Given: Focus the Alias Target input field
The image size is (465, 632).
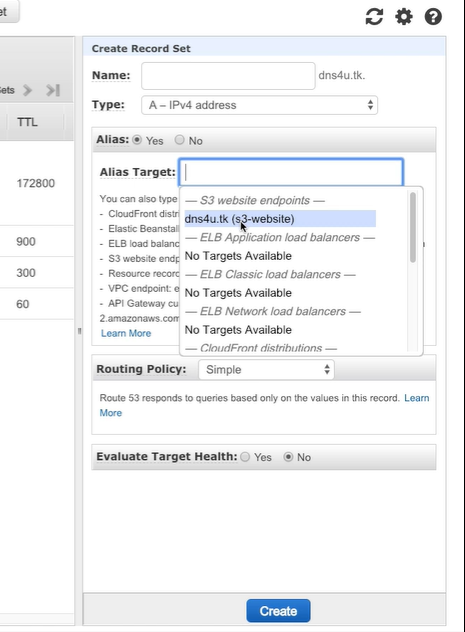Looking at the screenshot, I should pyautogui.click(x=291, y=173).
